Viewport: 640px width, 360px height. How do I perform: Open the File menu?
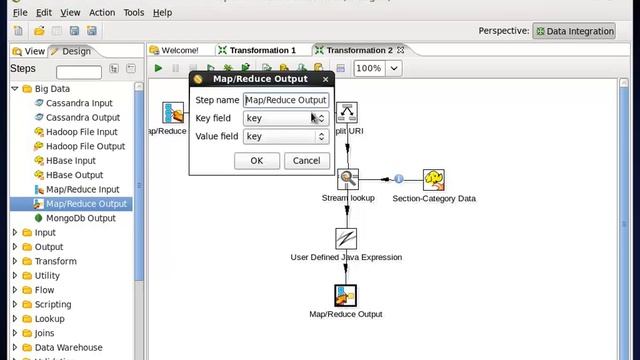coord(20,13)
